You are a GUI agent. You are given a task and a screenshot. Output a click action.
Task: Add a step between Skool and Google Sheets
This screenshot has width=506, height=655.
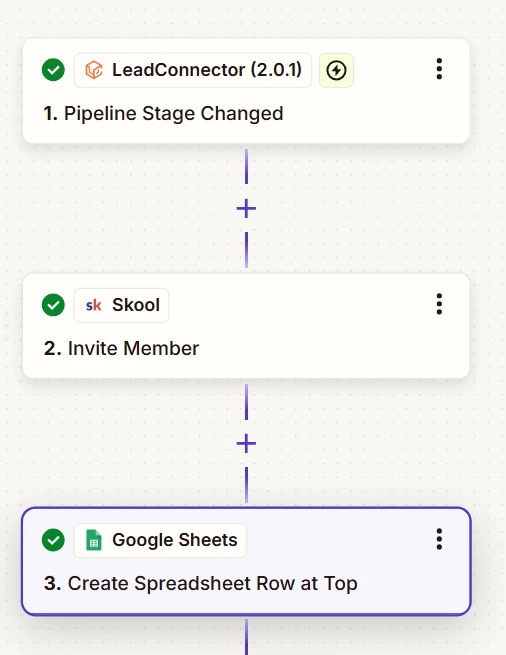tap(246, 444)
